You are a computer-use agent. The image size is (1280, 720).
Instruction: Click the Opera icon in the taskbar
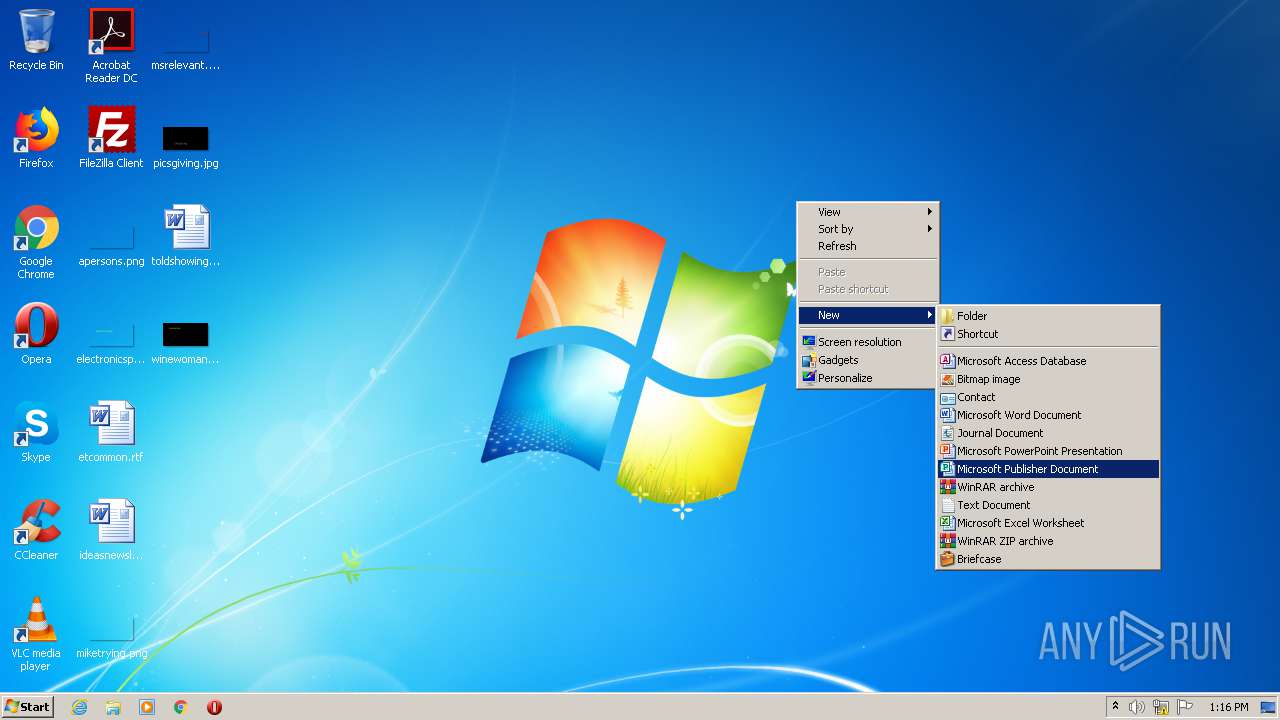coord(214,707)
